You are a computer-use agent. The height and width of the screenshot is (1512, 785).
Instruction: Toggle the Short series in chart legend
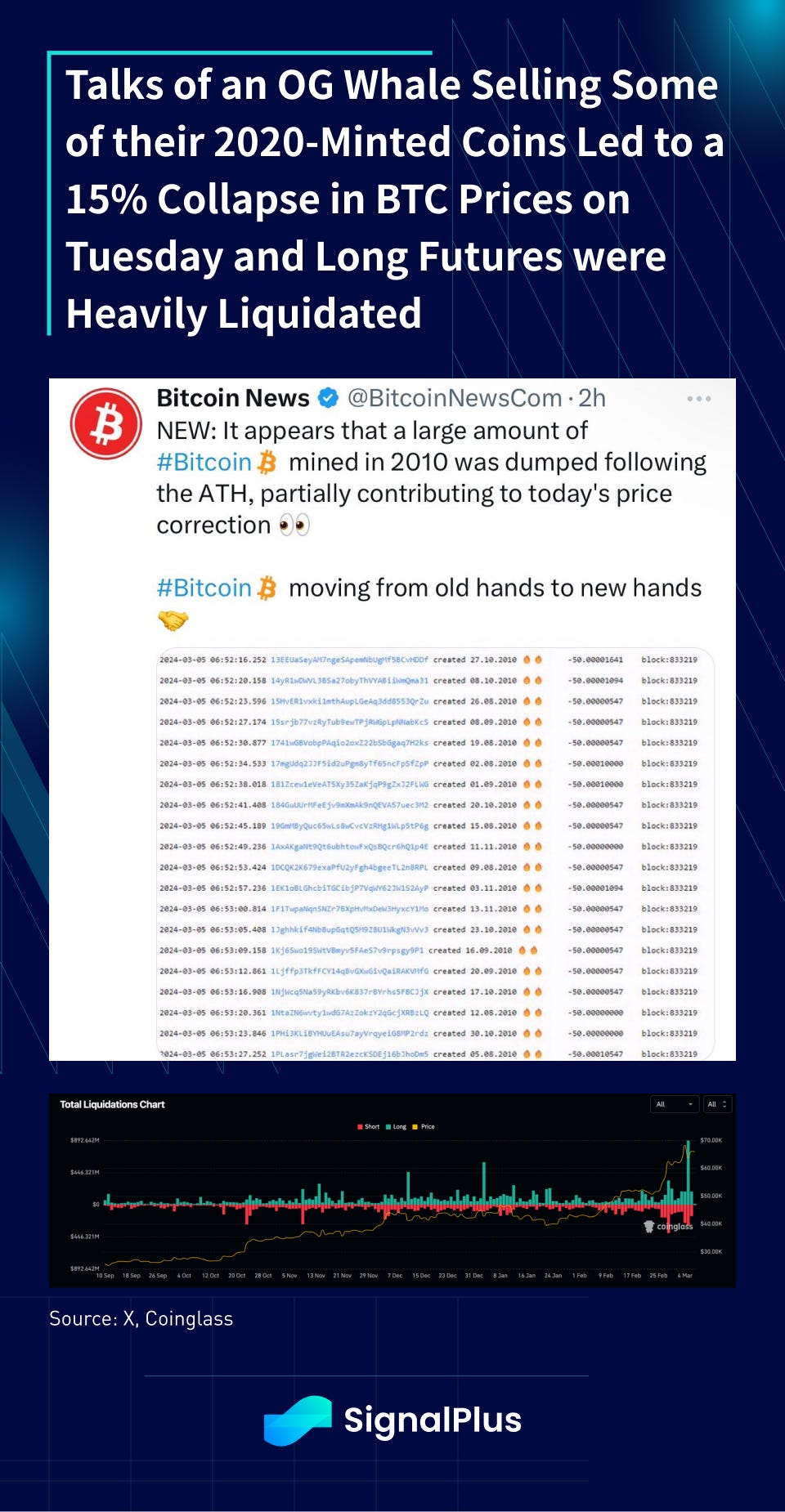pos(369,1126)
